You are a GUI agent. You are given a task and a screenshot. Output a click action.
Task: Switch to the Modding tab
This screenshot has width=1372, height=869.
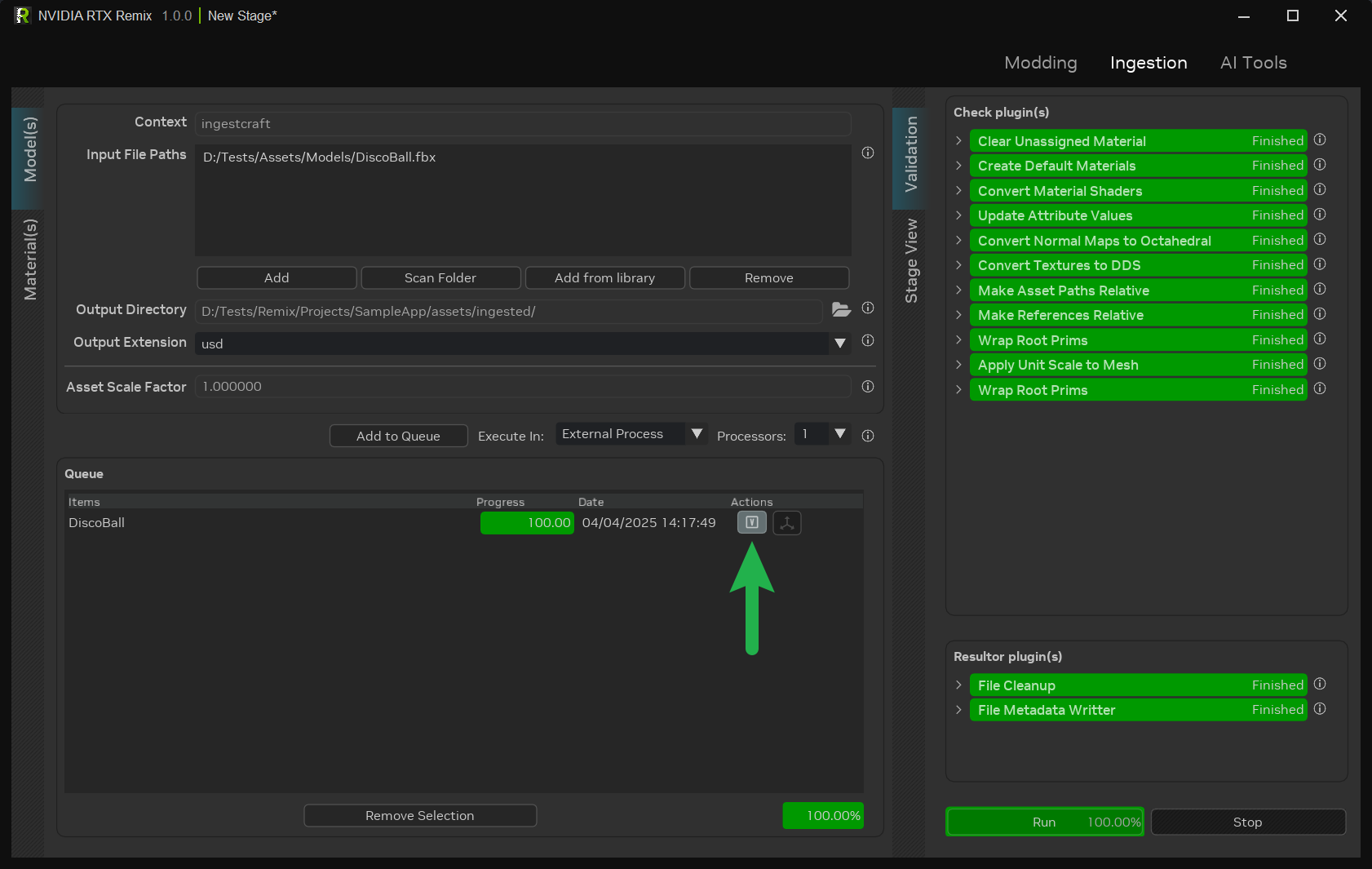1040,63
